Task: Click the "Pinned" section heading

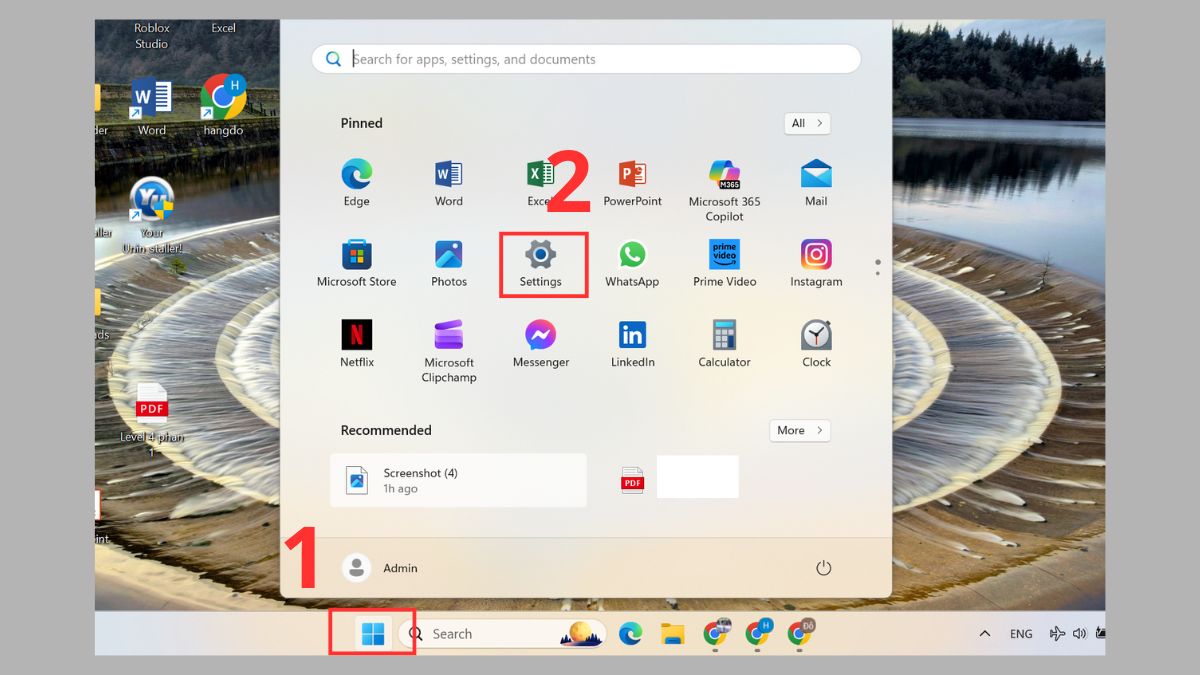Action: pos(361,123)
